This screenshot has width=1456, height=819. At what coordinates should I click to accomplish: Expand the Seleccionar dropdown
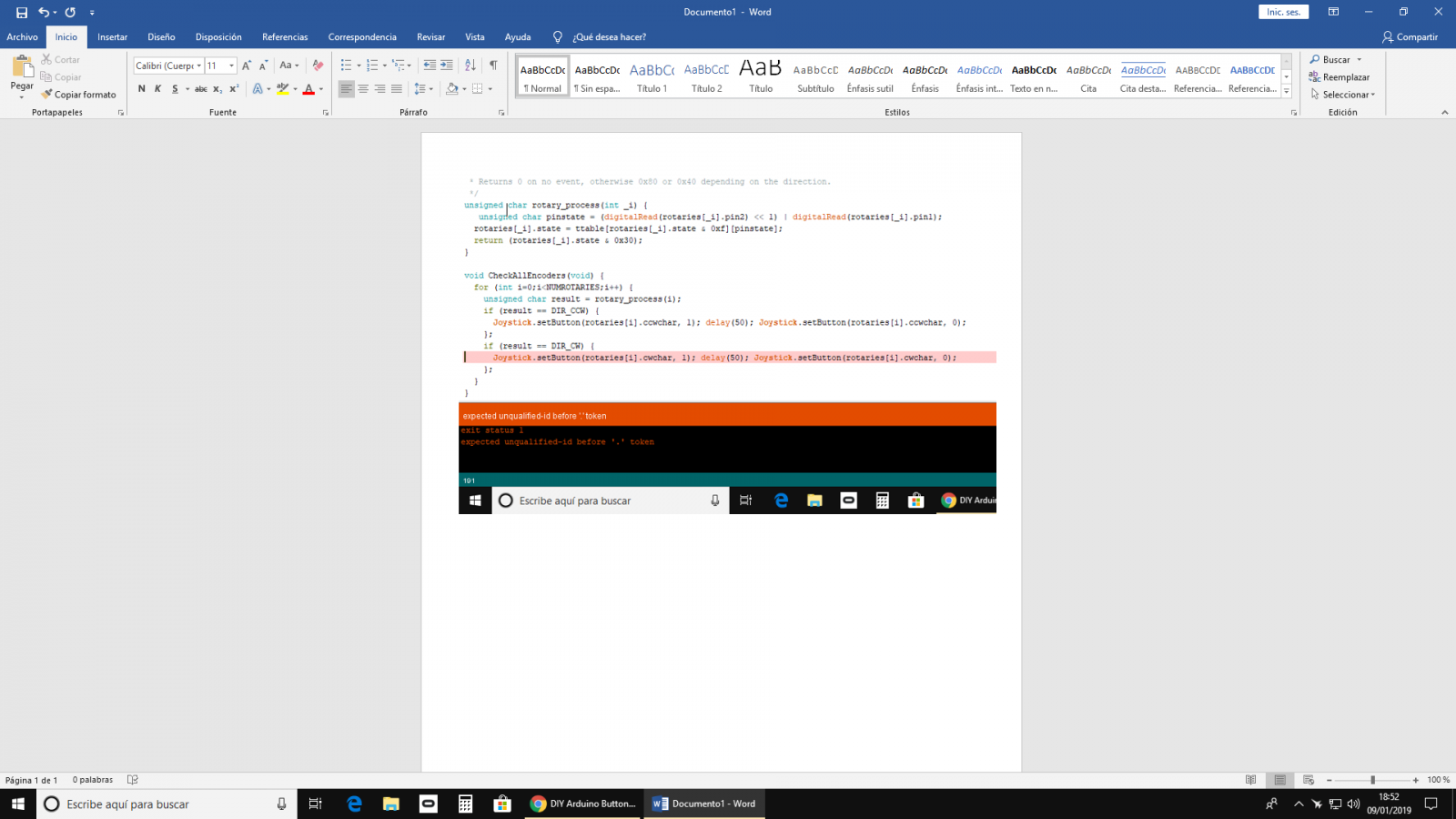coord(1343,95)
